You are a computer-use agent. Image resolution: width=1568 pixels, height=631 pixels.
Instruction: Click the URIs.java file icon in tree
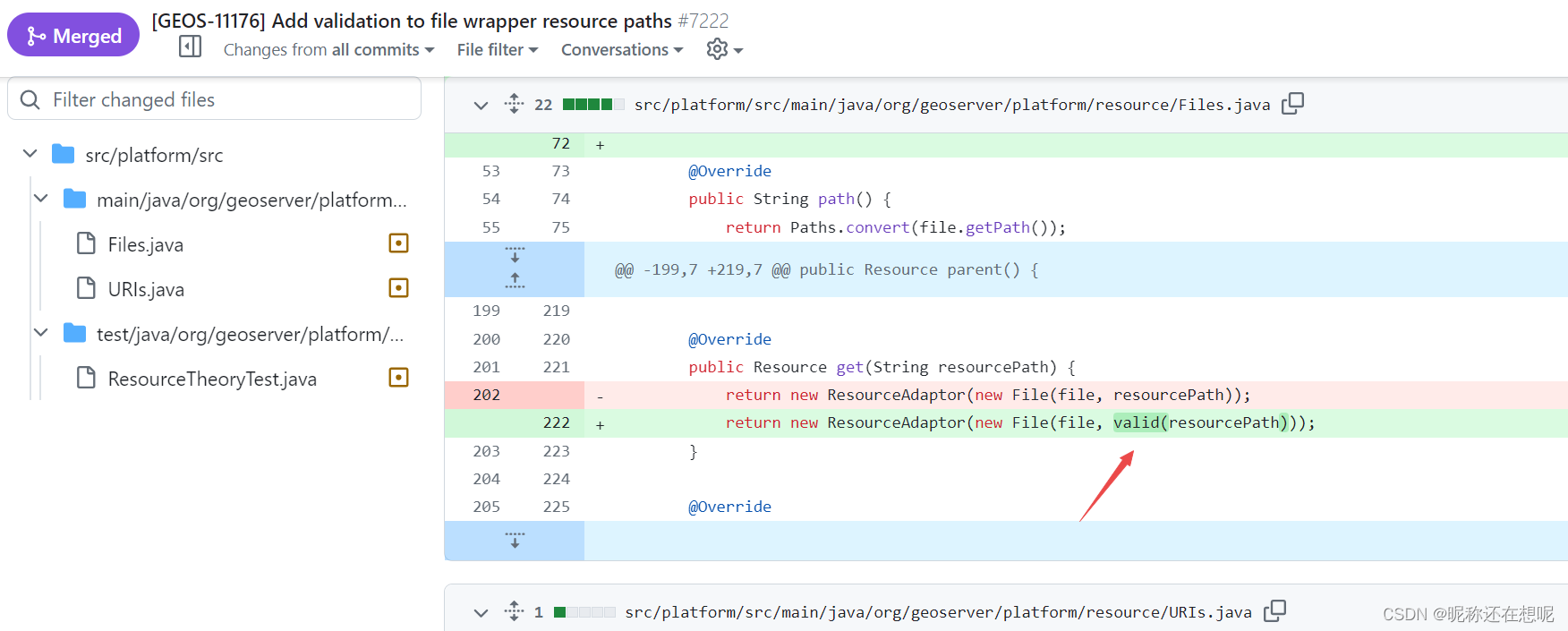pyautogui.click(x=86, y=288)
